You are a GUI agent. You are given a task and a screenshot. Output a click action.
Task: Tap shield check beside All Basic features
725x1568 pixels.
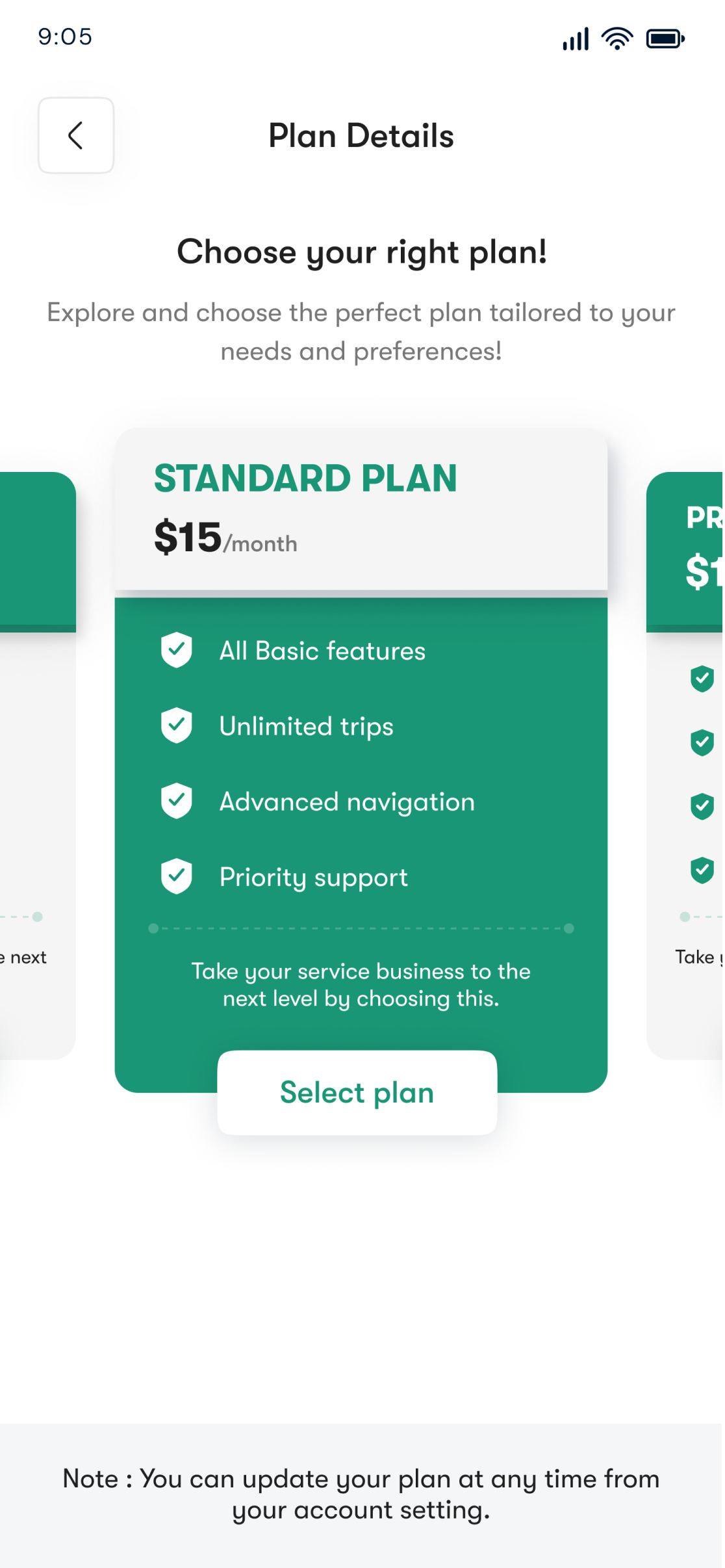176,650
